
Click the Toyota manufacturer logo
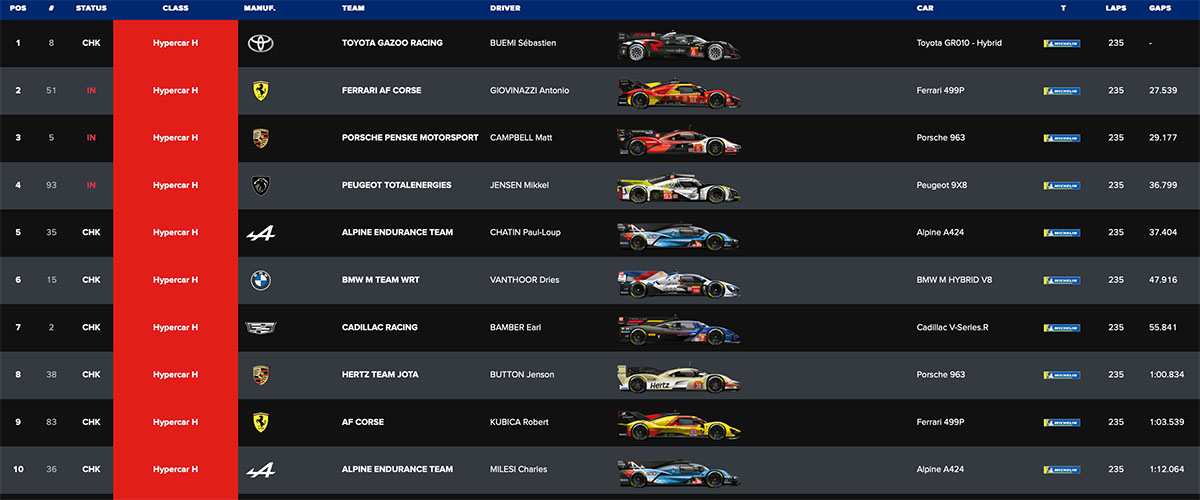point(261,43)
